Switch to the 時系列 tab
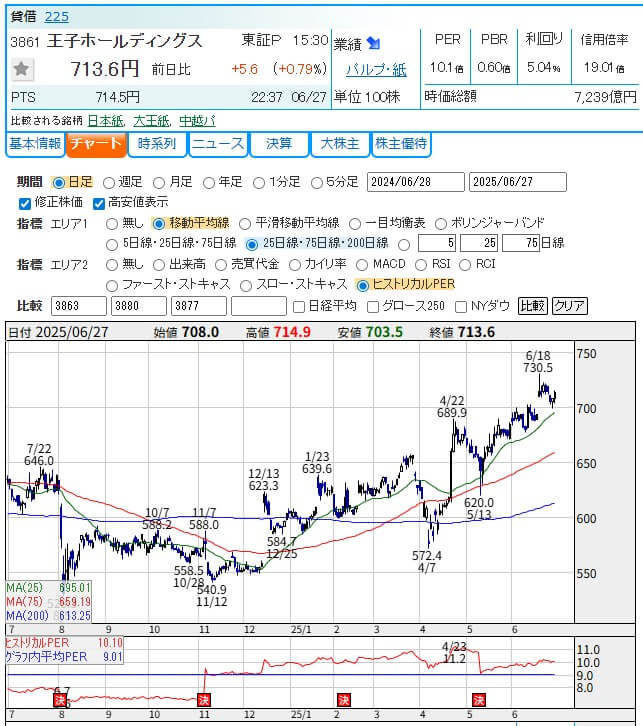The width and height of the screenshot is (643, 726). (x=157, y=144)
